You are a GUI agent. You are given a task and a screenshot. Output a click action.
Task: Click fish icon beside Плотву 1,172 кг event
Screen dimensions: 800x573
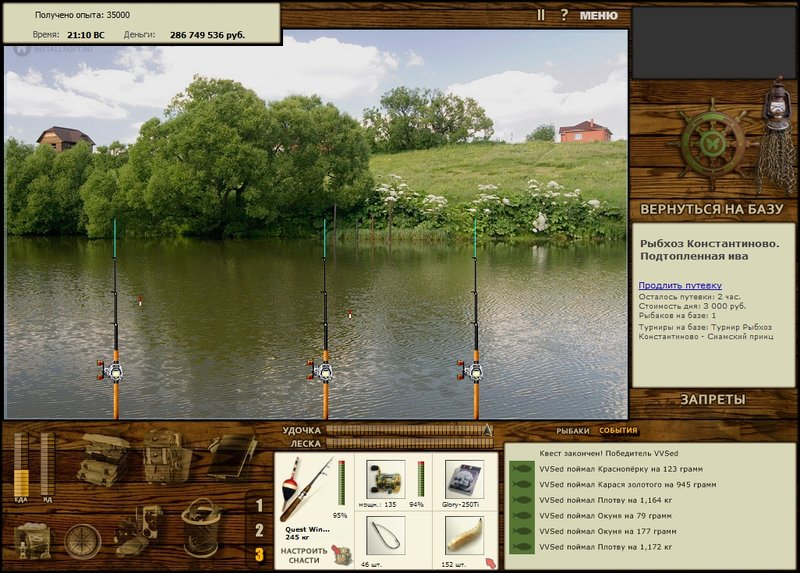[x=521, y=547]
